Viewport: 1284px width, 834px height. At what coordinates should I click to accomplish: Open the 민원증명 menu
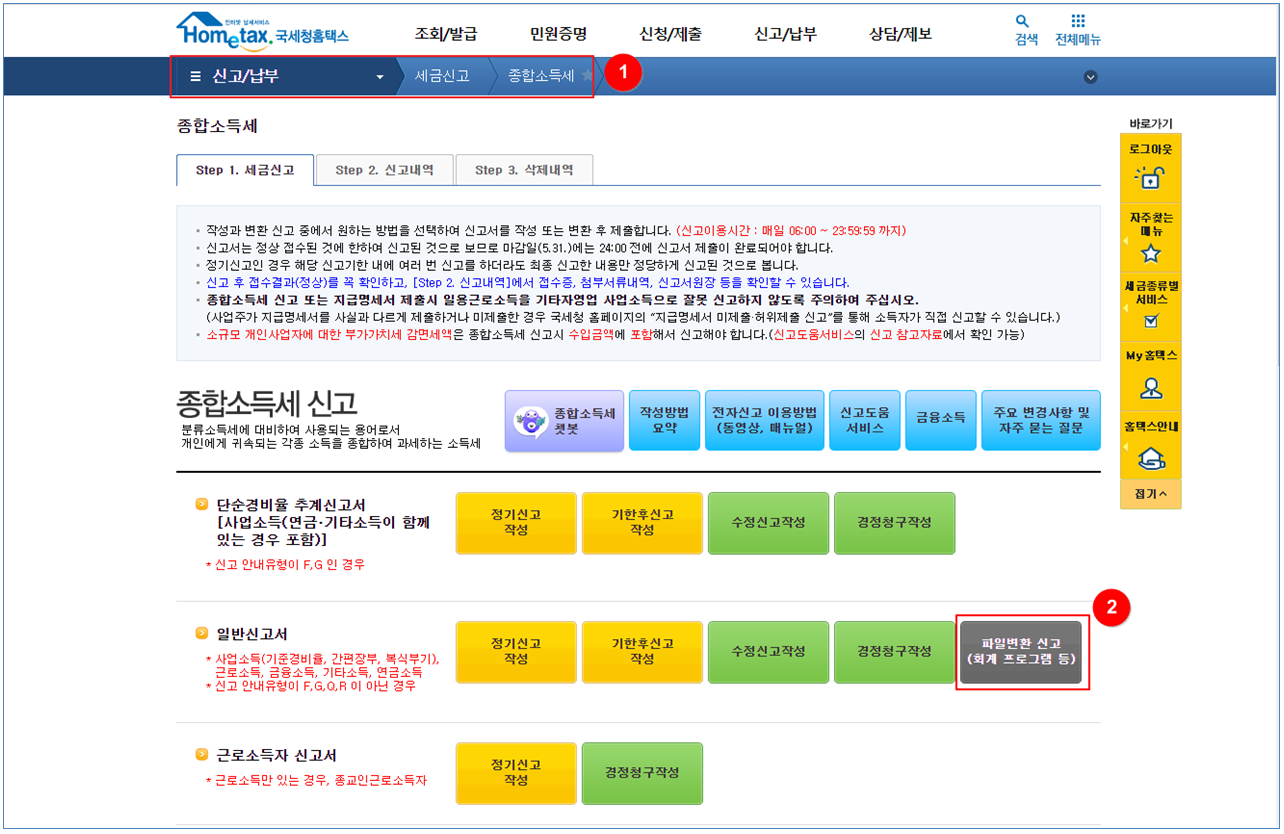pyautogui.click(x=558, y=34)
